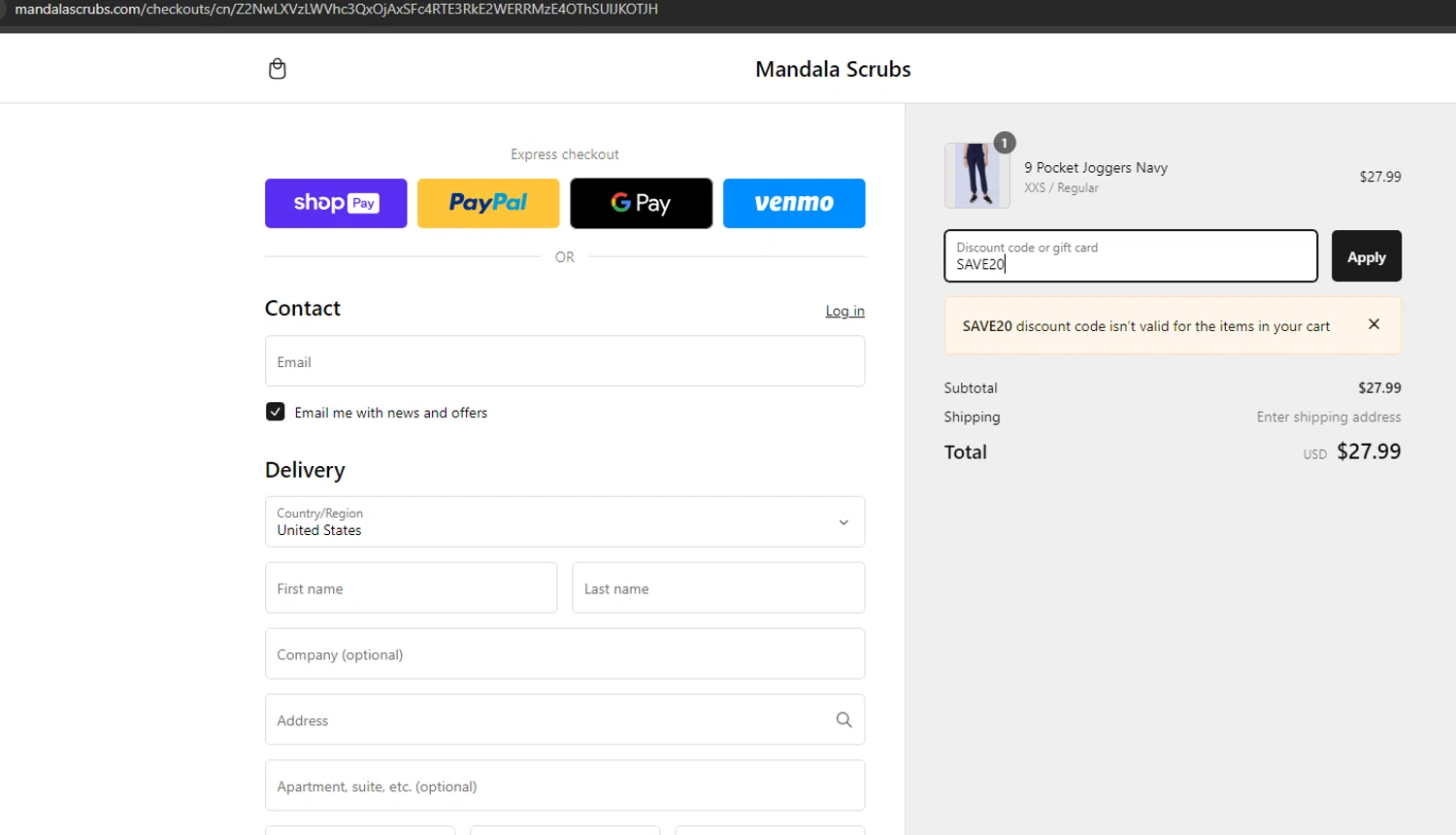1456x835 pixels.
Task: Click the Total amount $27.99
Action: [x=1369, y=451]
